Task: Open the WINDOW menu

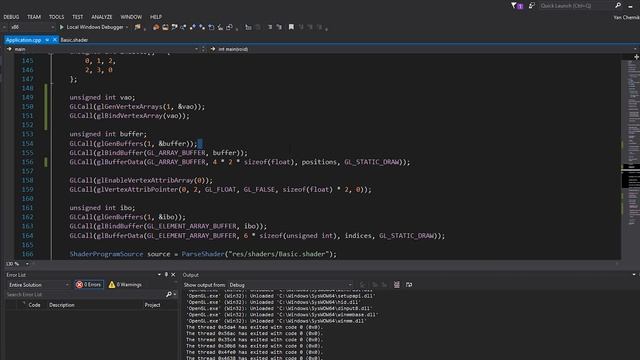Action: coord(131,17)
